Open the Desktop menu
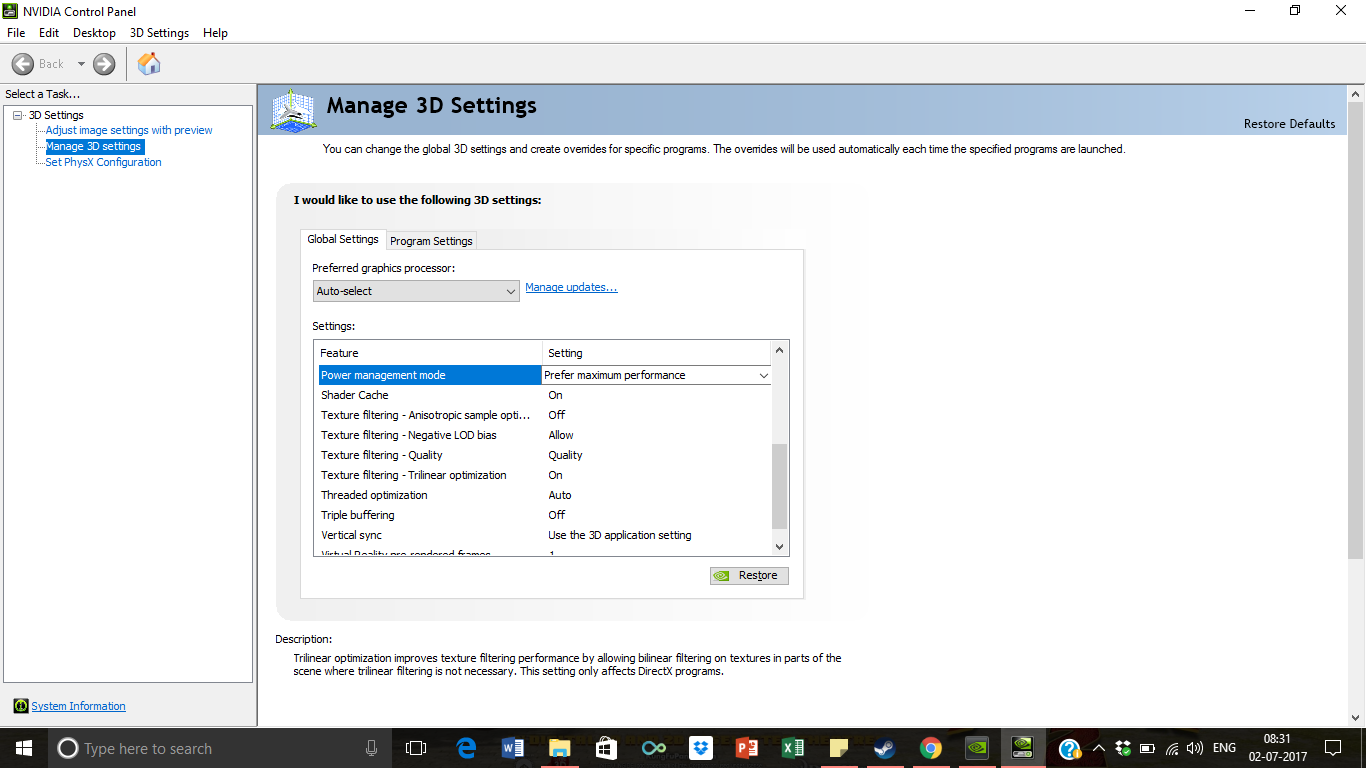Image resolution: width=1366 pixels, height=768 pixels. coord(94,33)
